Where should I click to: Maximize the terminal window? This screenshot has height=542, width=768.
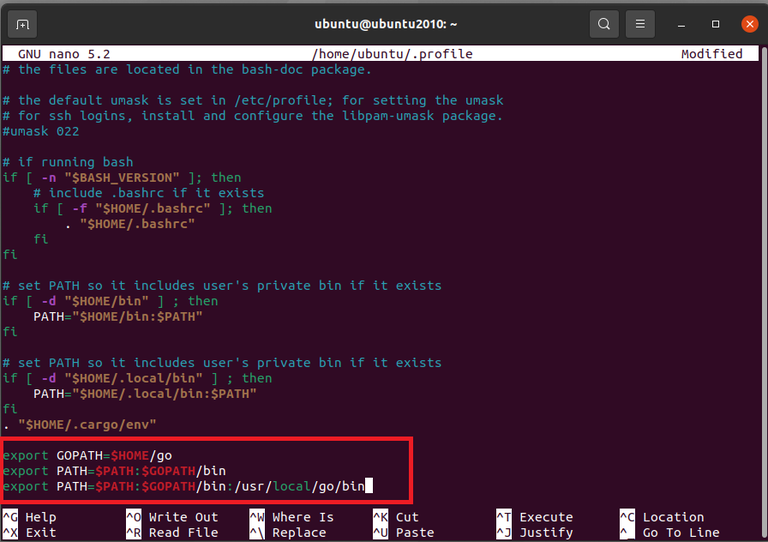pyautogui.click(x=715, y=24)
